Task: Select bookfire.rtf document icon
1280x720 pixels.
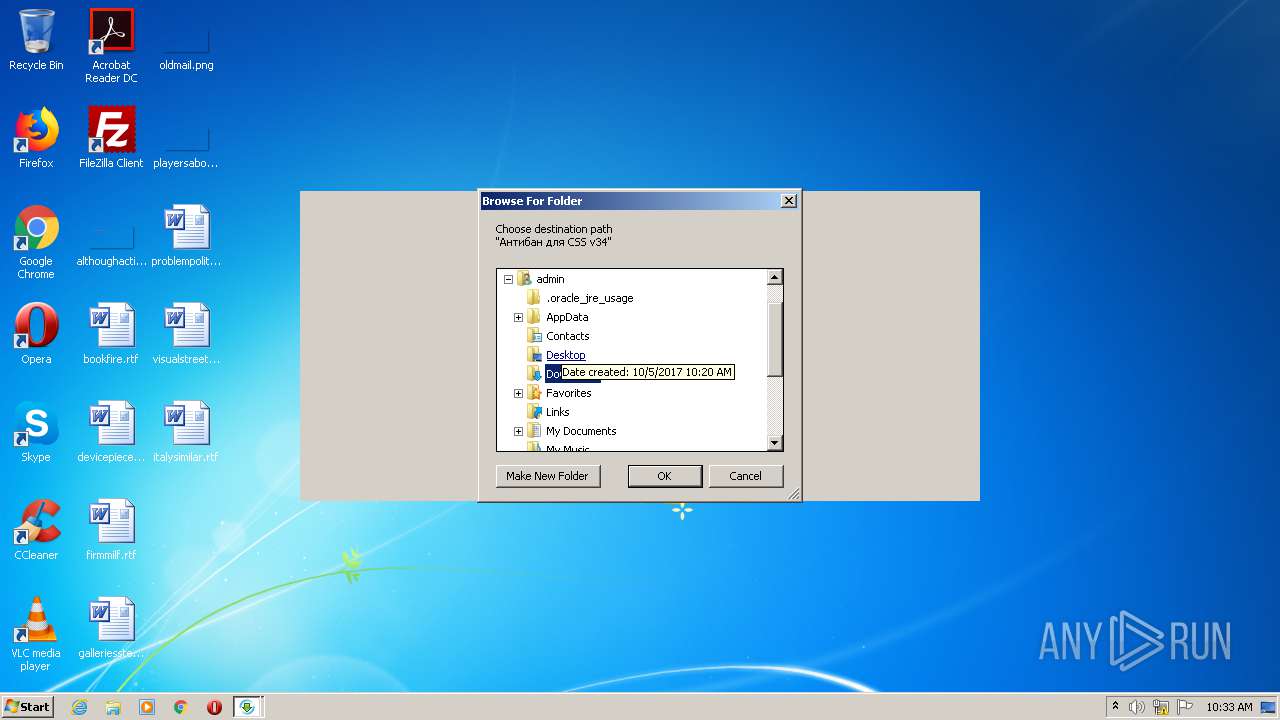Action: (x=111, y=334)
